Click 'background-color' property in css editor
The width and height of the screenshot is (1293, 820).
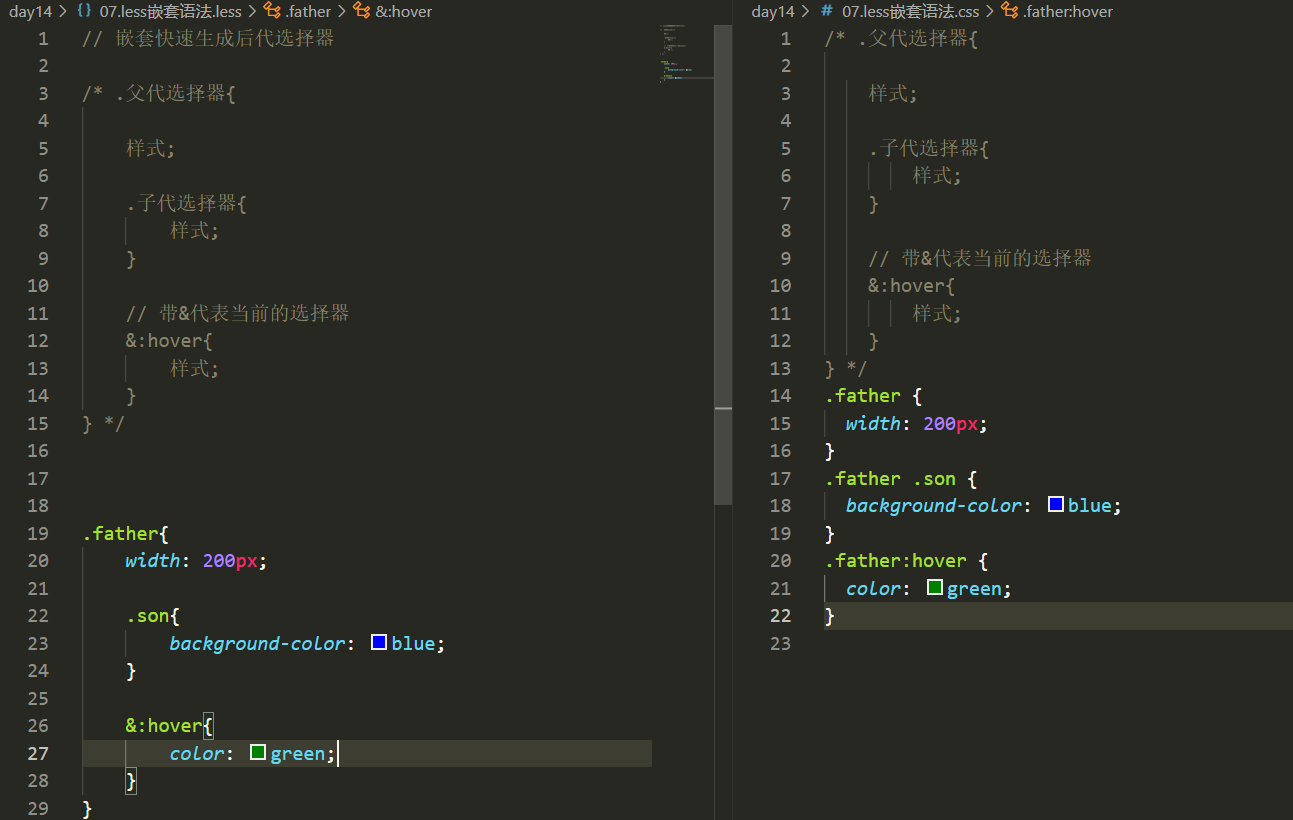tap(934, 505)
